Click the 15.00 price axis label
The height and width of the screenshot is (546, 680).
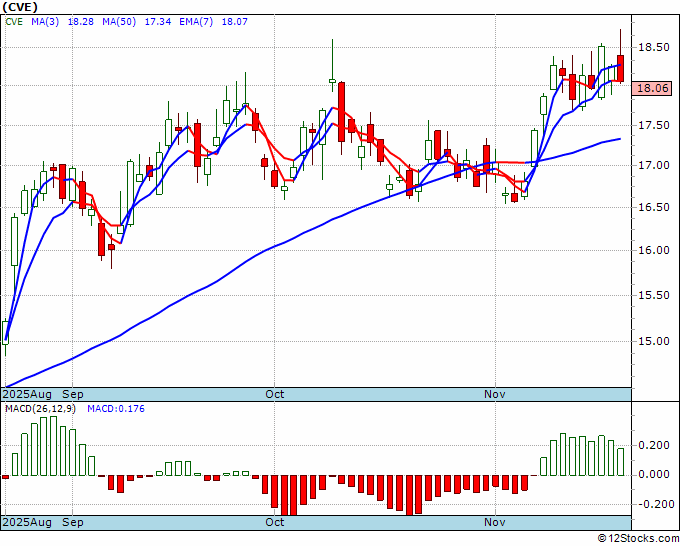pos(653,341)
